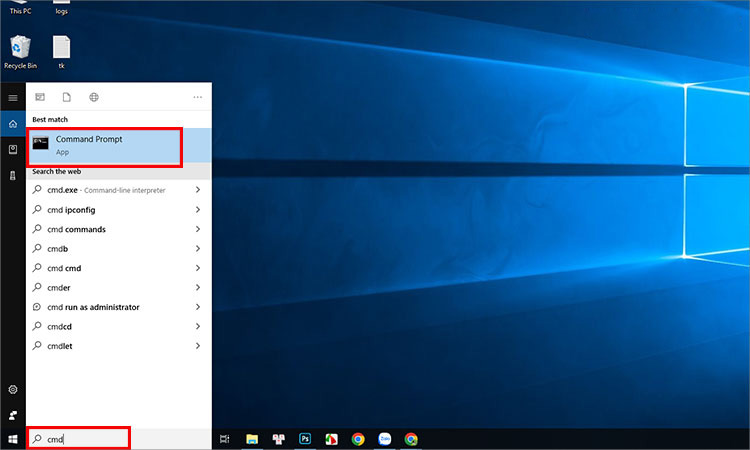Filter search results by Web globe icon

point(94,97)
